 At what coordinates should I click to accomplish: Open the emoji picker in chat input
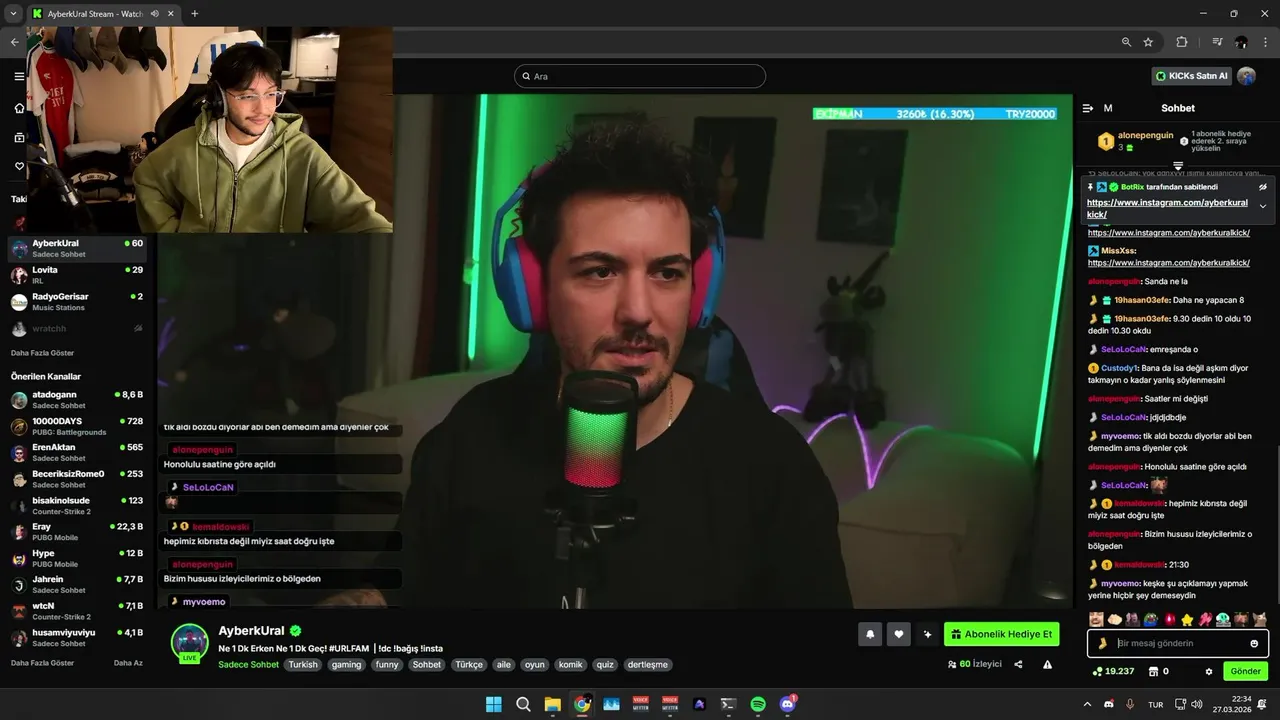(1254, 643)
